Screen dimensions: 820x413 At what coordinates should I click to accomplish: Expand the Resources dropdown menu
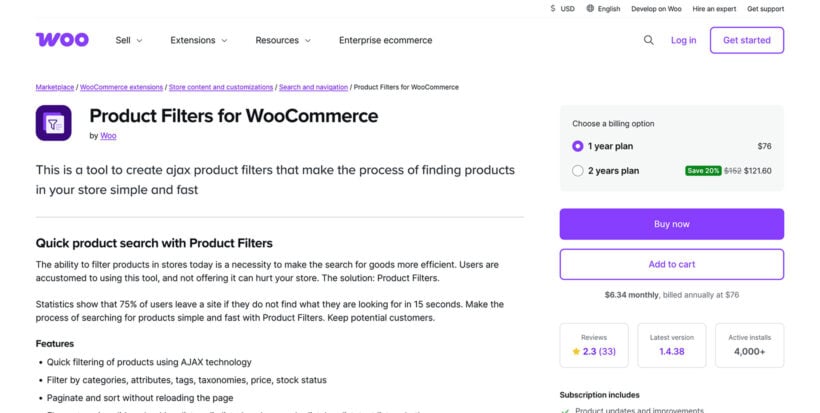click(283, 40)
